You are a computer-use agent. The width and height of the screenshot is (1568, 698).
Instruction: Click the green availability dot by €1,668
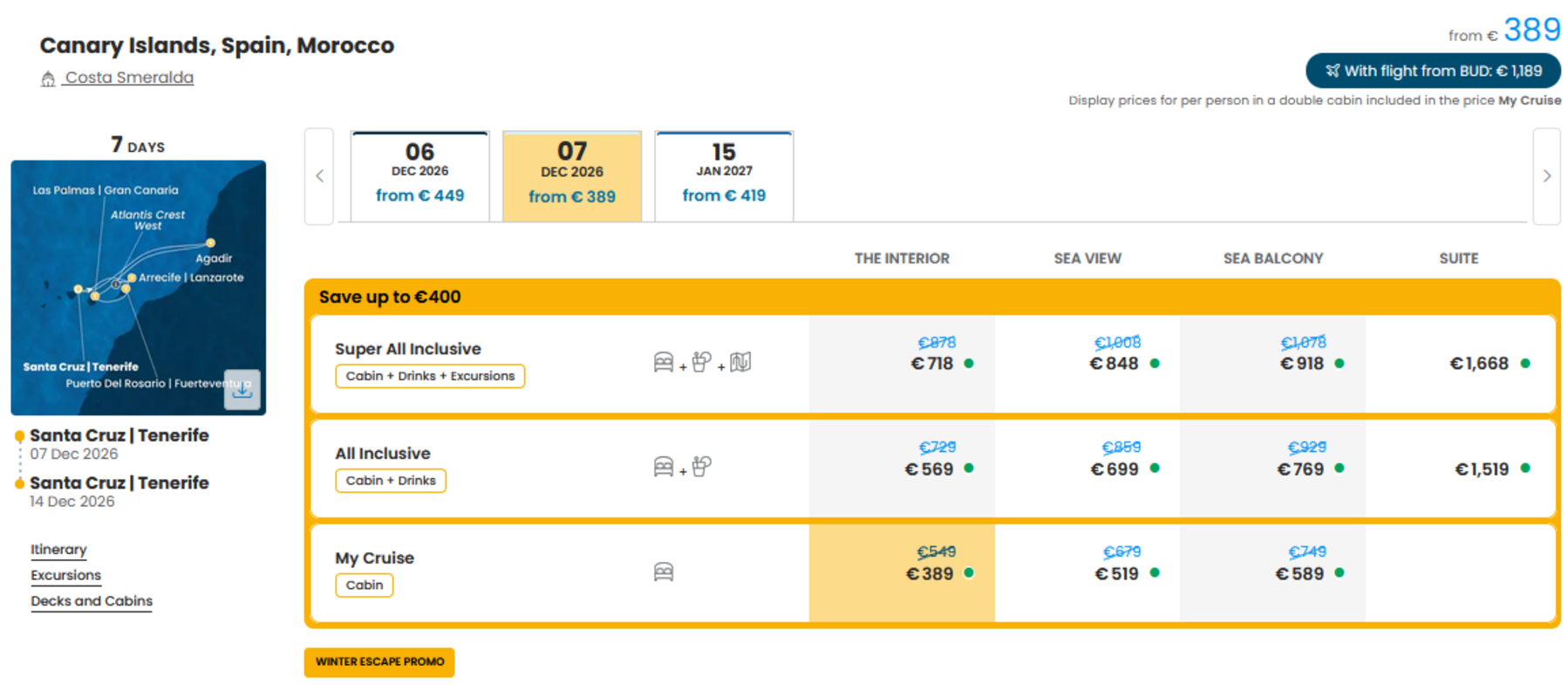(x=1525, y=364)
